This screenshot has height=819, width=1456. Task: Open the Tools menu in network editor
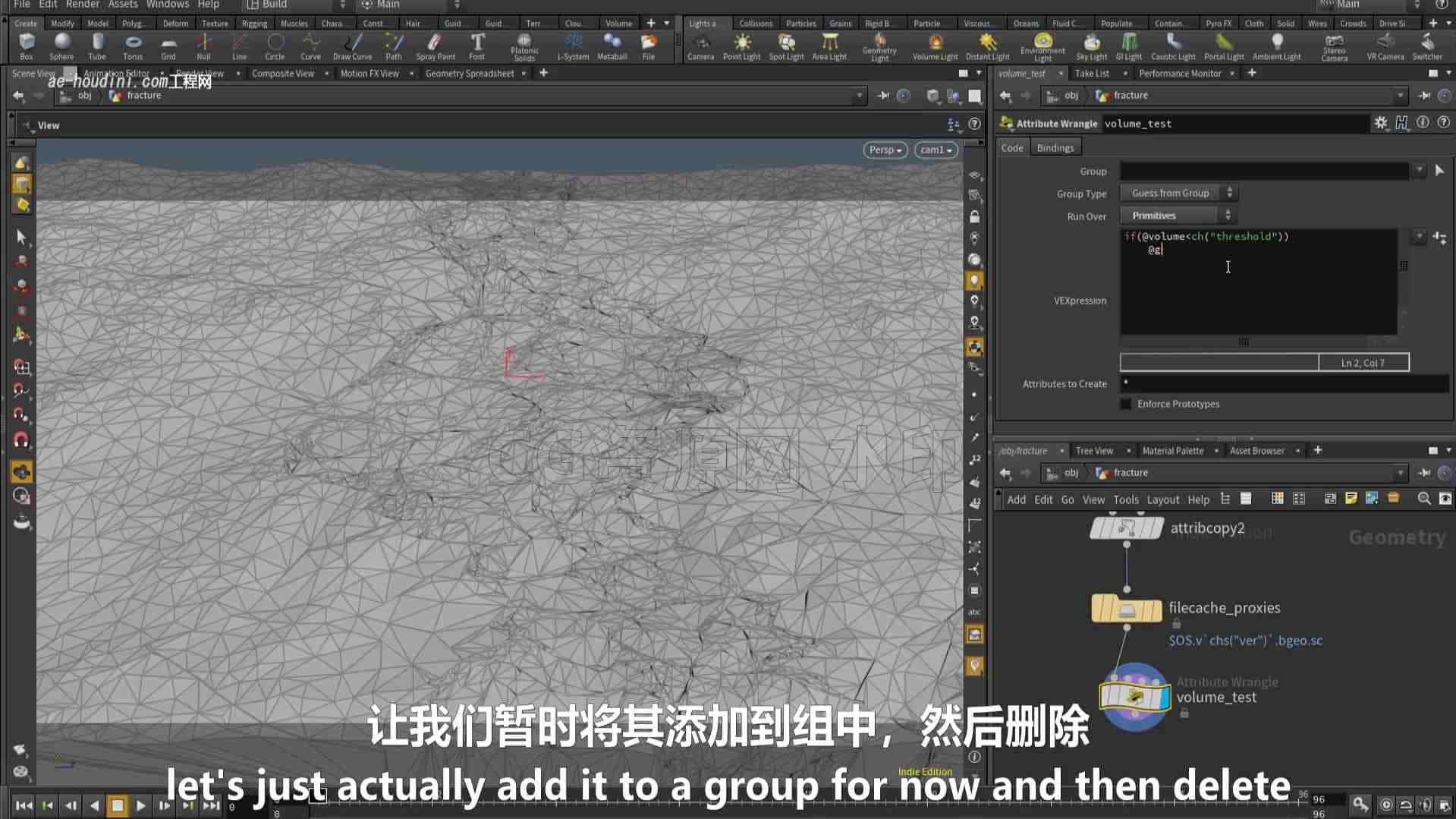coord(1125,499)
